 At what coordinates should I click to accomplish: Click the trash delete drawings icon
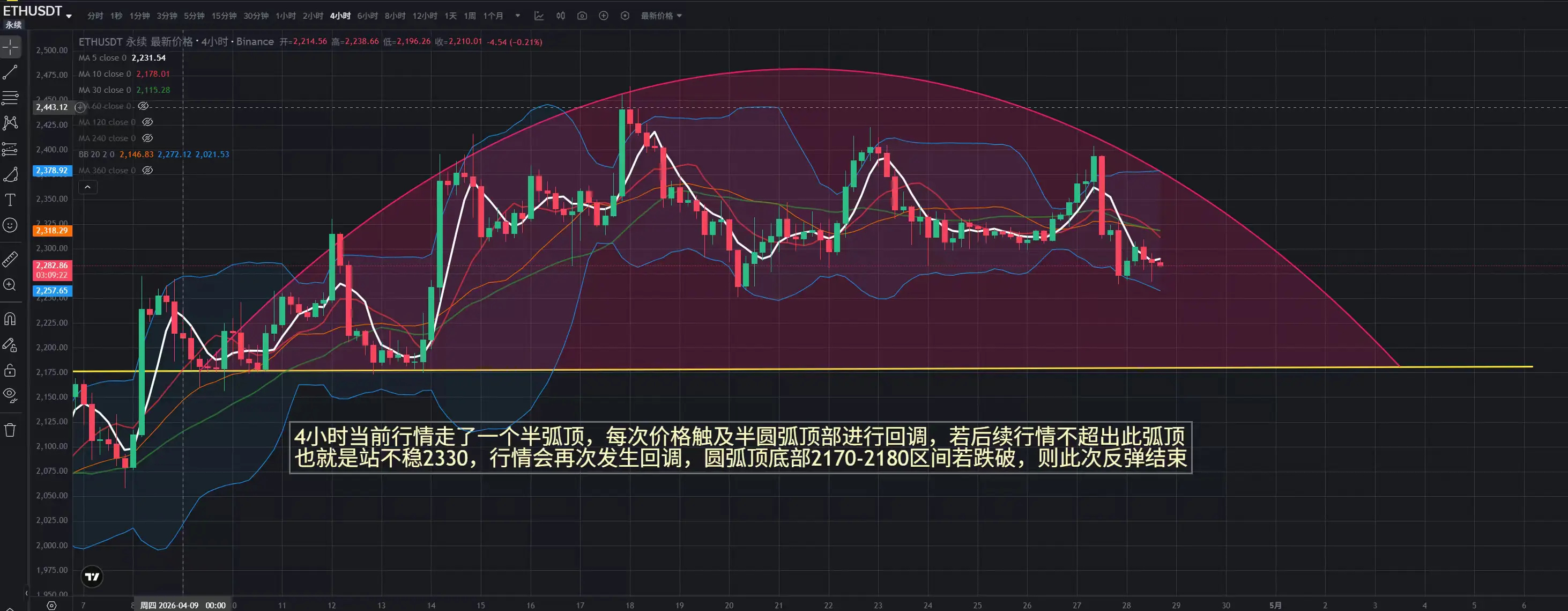click(10, 430)
